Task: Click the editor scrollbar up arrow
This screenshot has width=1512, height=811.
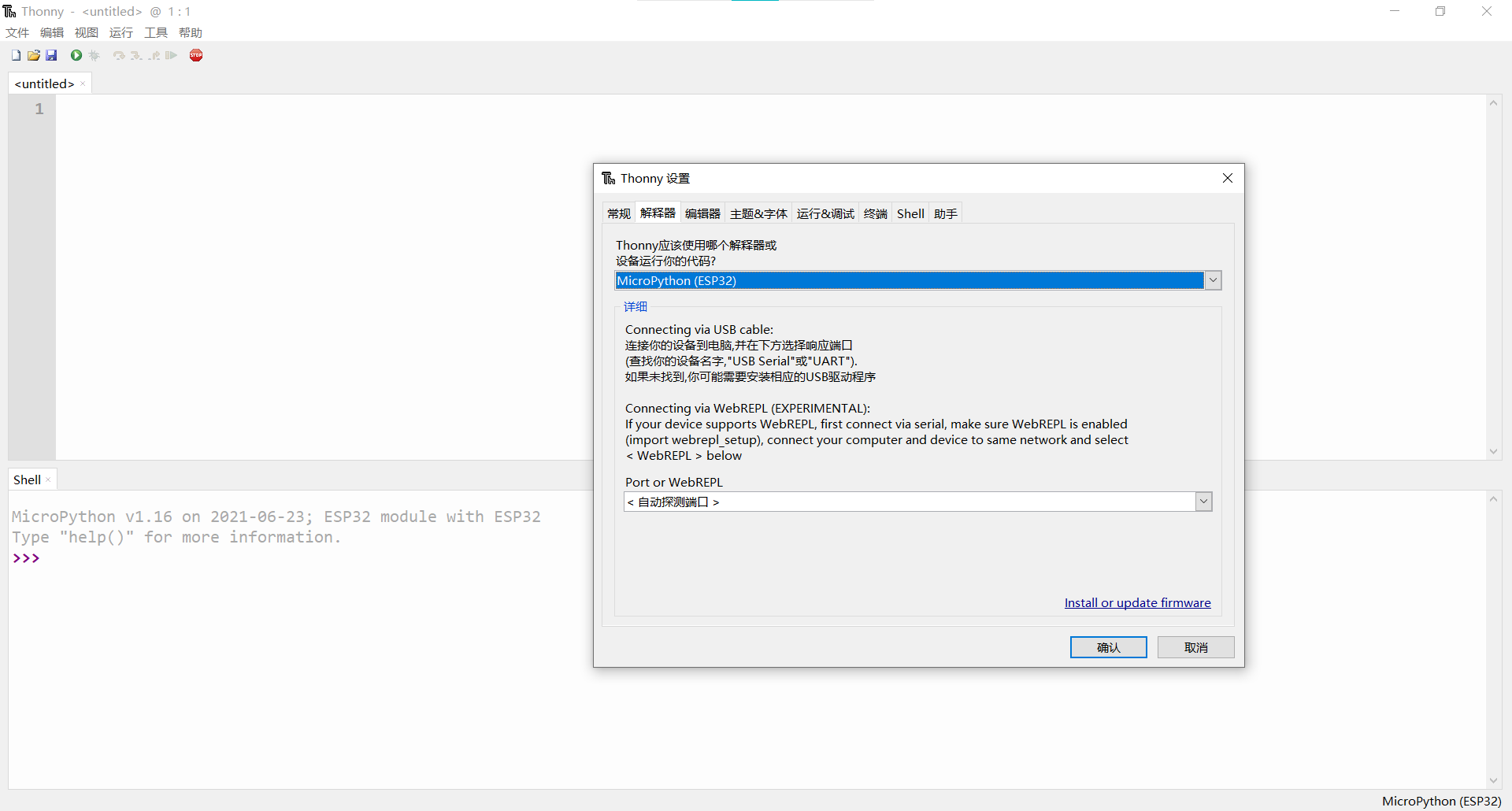Action: [1493, 103]
